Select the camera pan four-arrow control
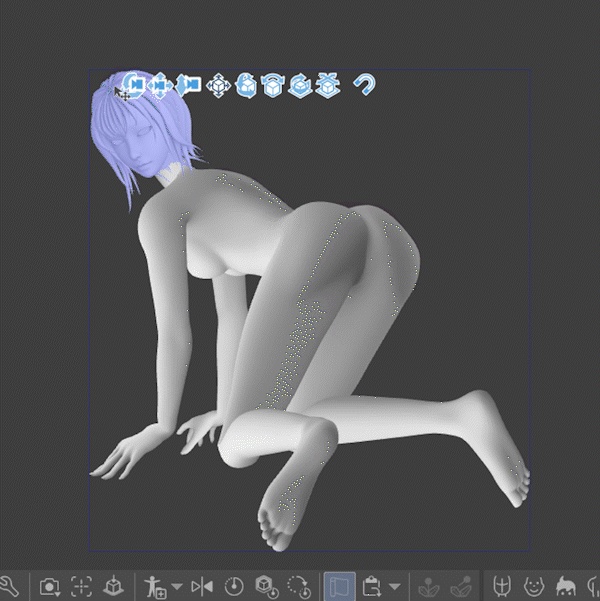The height and width of the screenshot is (601, 600). click(160, 85)
